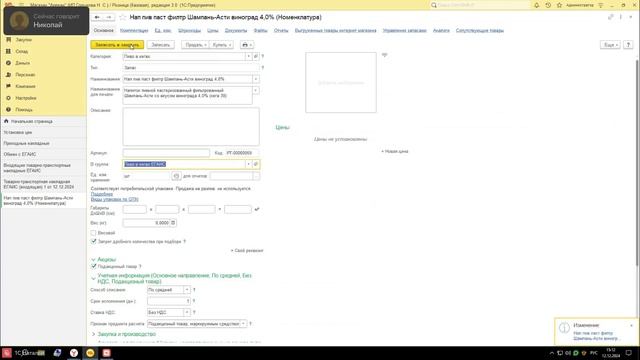Click the Записать и закрыть button

click(x=117, y=45)
